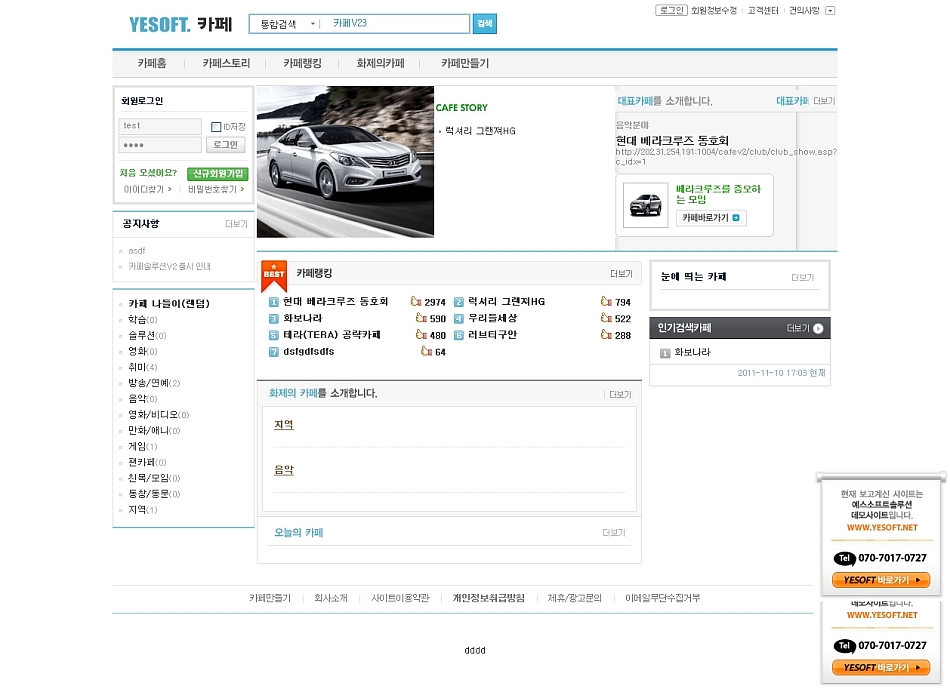The image size is (950, 689).
Task: Open rank 3 화보나라 in ranking
Action: [302, 318]
